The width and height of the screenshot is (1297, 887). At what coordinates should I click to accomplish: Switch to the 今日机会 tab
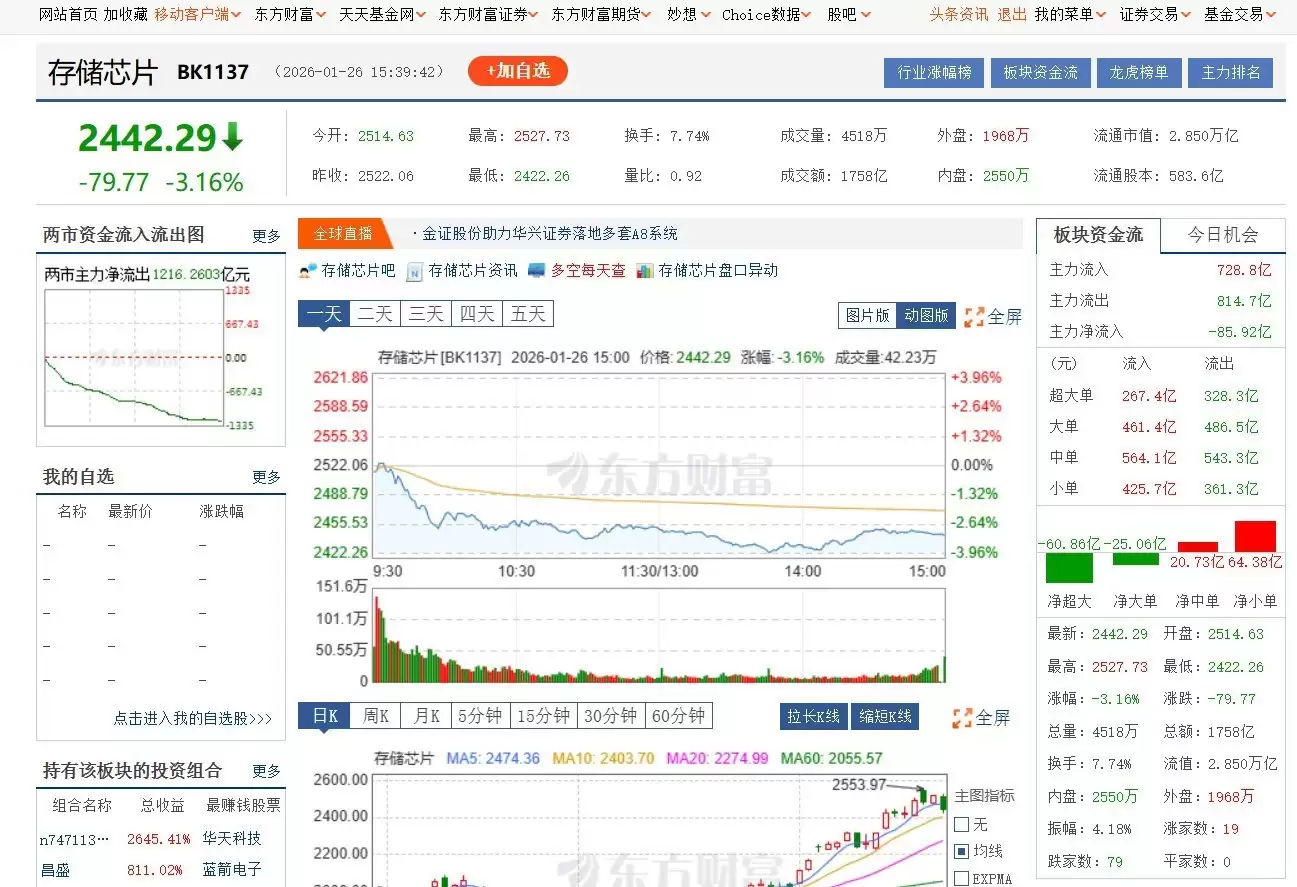click(1222, 235)
